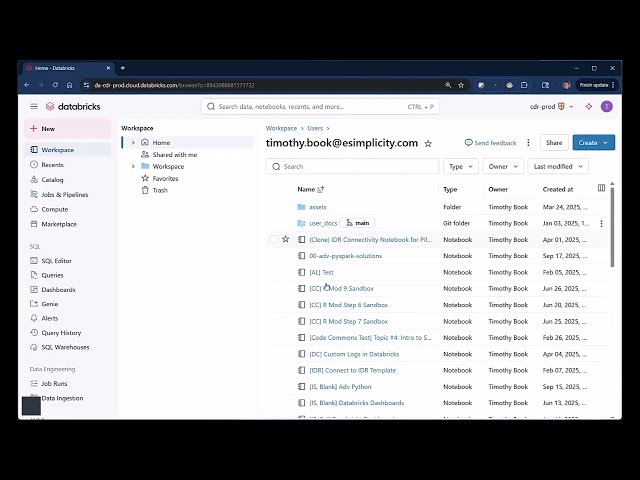Viewport: 640px width, 480px height.
Task: Open Job Runs in the sidebar
Action: (54, 384)
